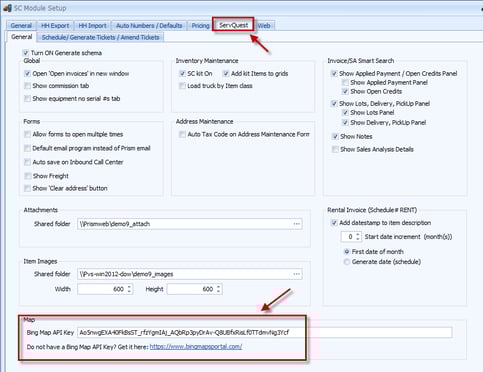This screenshot has height=372, width=483.
Task: Open Schedule/Generate Tickets/Amend Tickets sub-tab
Action: tap(100, 37)
